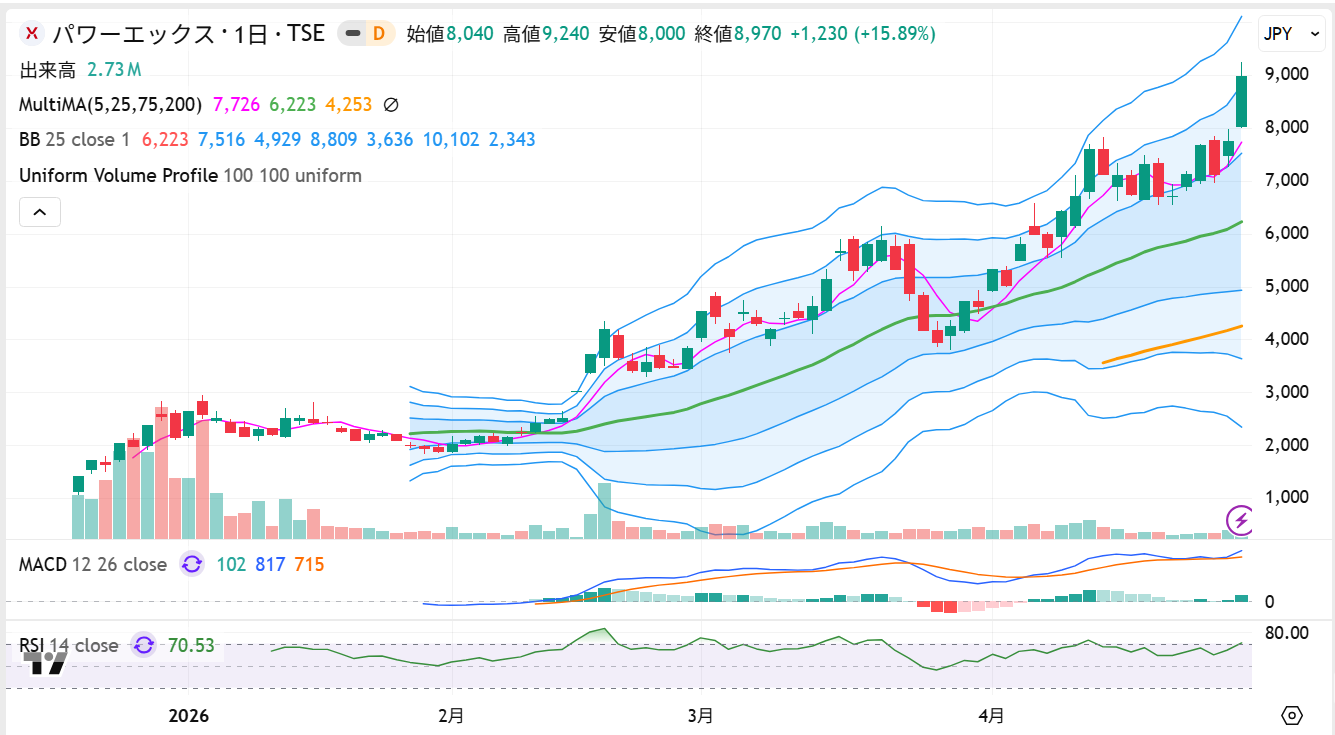Collapse the indicator legend with the chevron
Viewport: 1335px width, 735px height.
point(40,212)
